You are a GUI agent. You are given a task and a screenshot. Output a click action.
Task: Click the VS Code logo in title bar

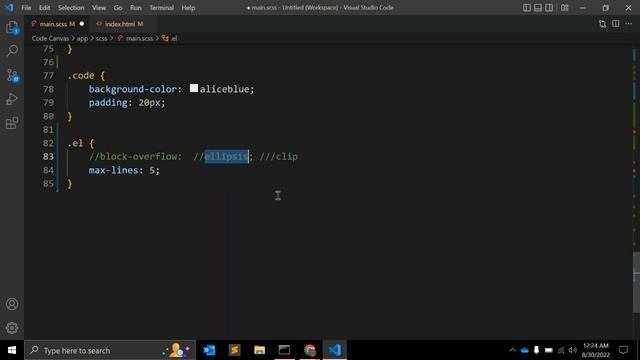pos(9,8)
